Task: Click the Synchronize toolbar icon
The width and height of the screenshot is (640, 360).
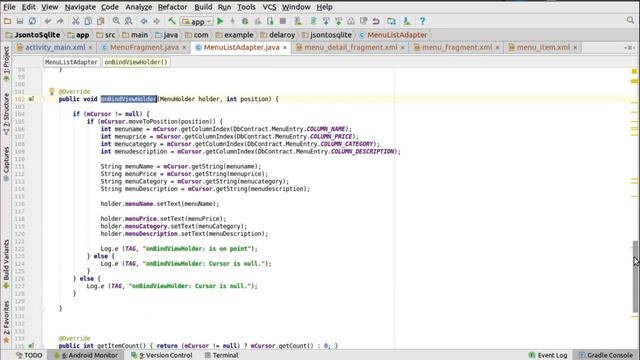Action: pos(32,21)
